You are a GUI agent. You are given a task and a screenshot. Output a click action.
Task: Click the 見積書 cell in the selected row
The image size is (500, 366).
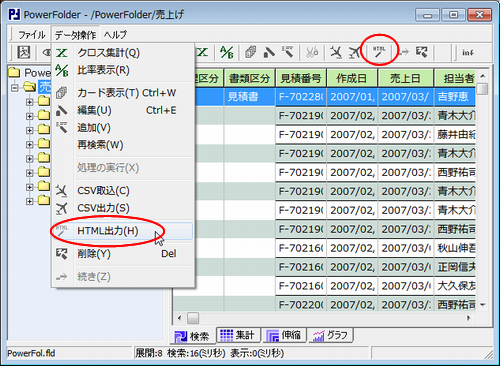249,97
